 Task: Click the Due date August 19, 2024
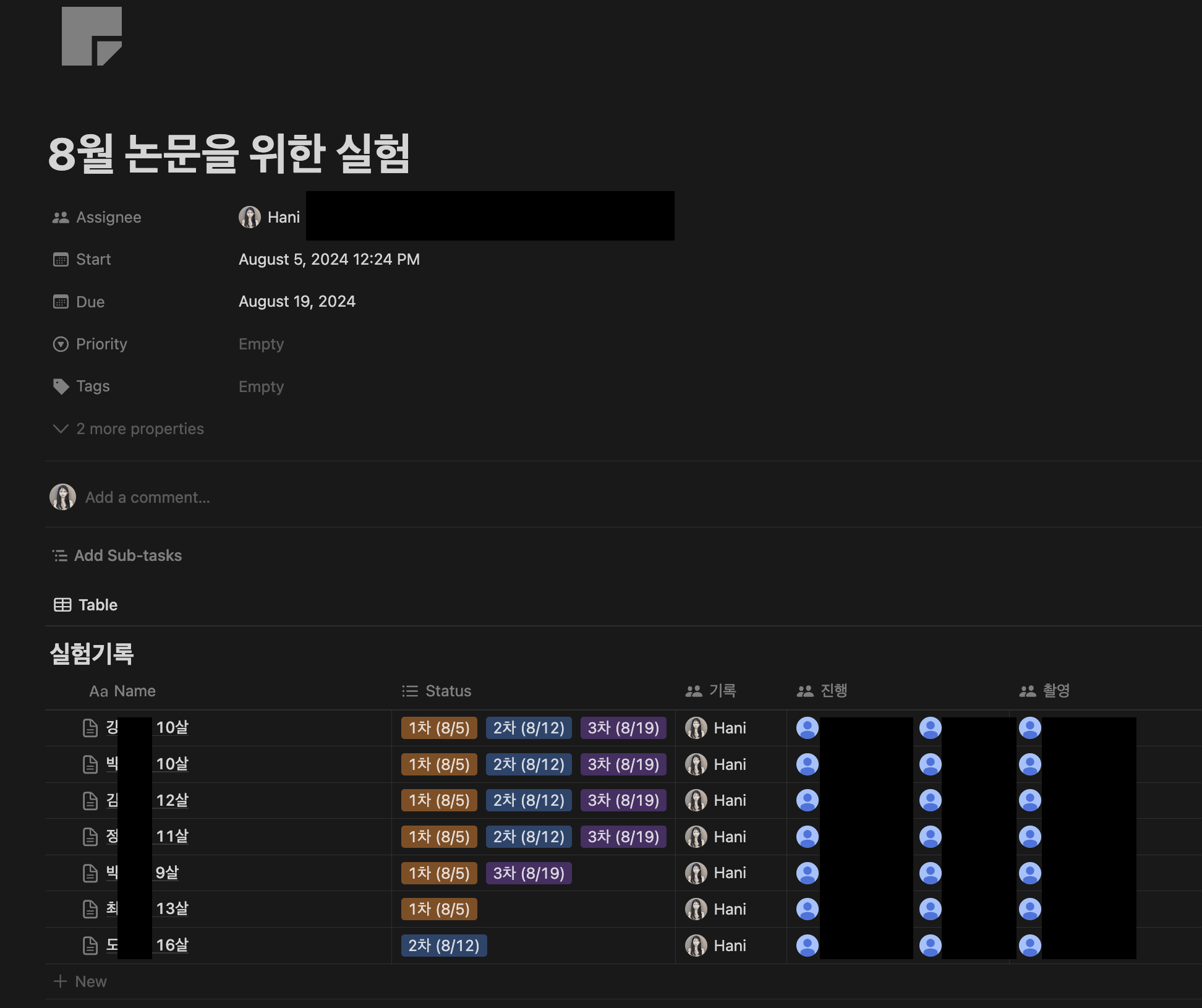coord(297,302)
